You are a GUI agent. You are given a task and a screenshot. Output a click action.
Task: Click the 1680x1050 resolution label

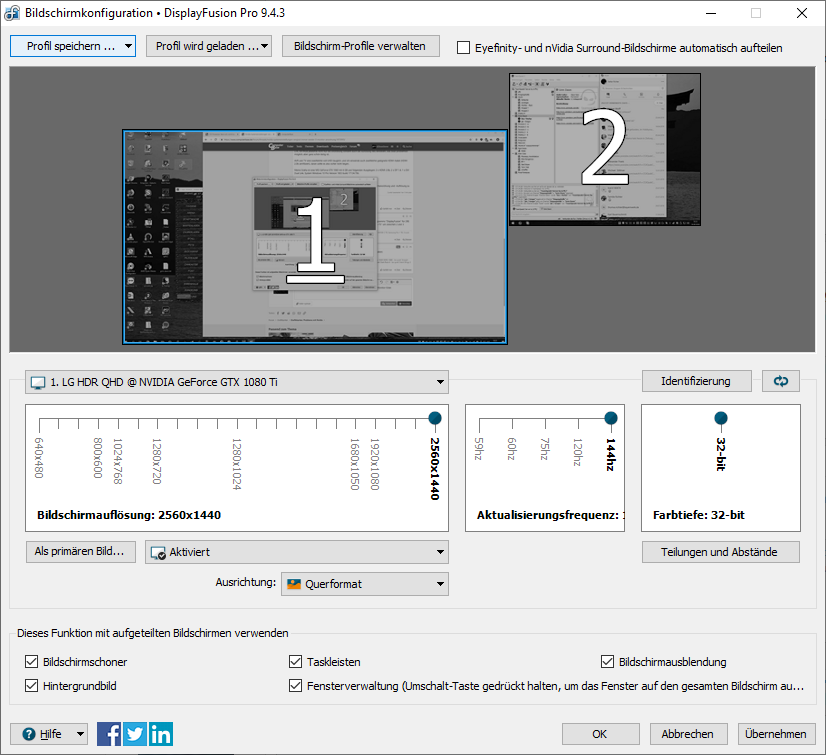tap(355, 464)
